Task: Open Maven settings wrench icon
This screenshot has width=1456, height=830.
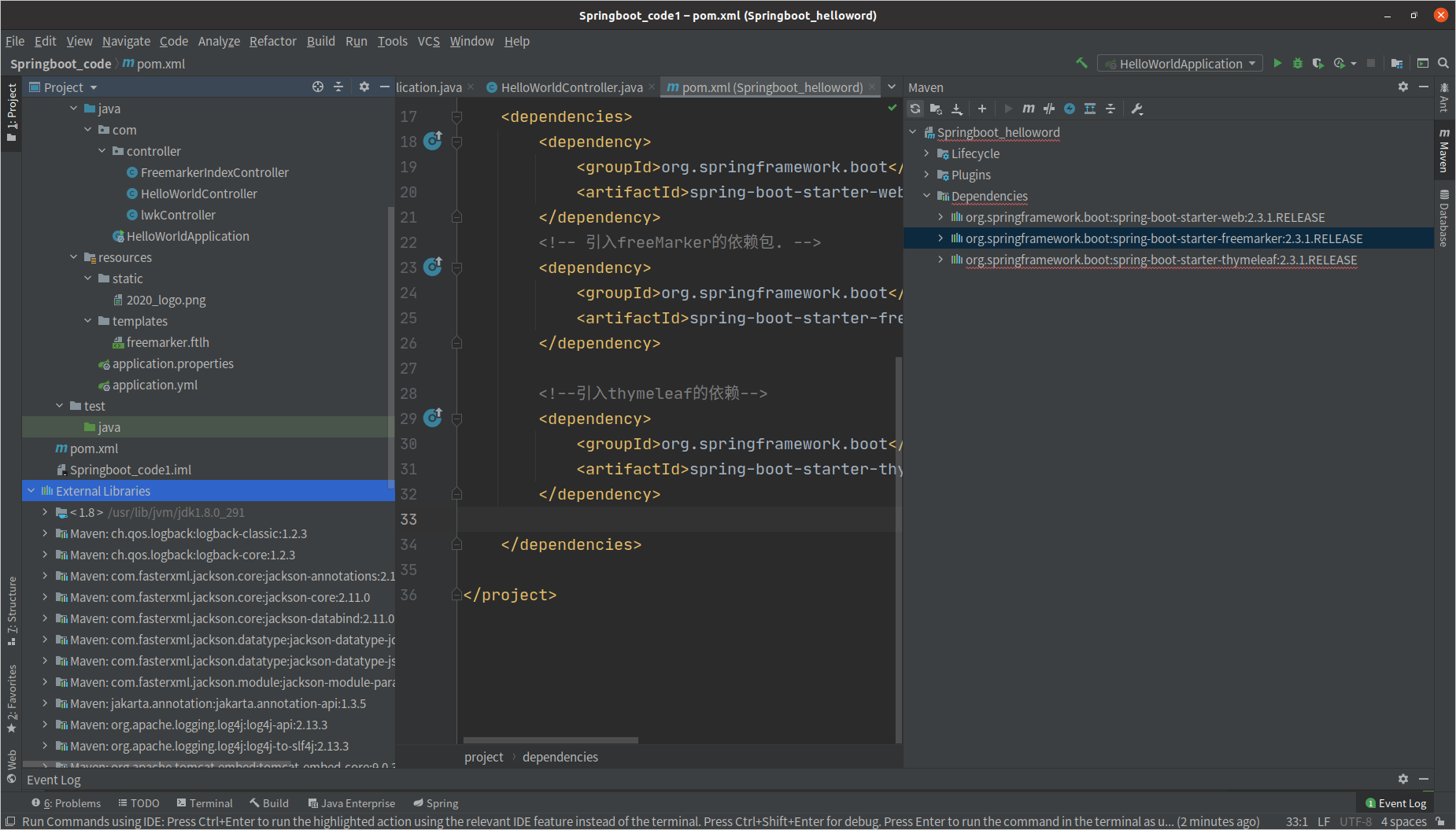Action: pos(1137,109)
